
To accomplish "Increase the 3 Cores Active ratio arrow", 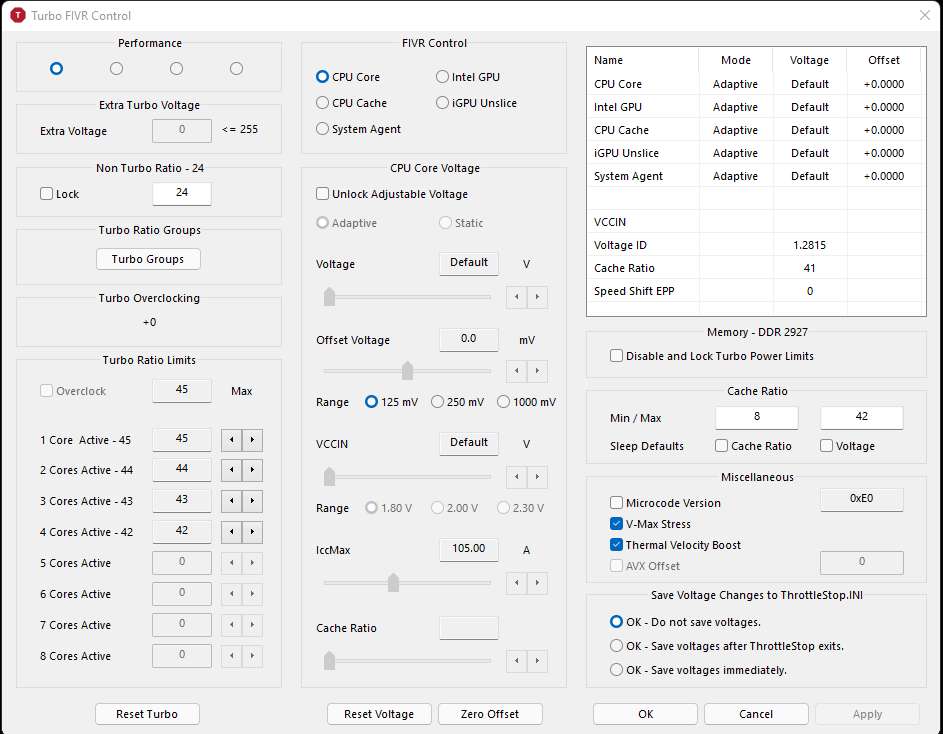I will click(252, 501).
